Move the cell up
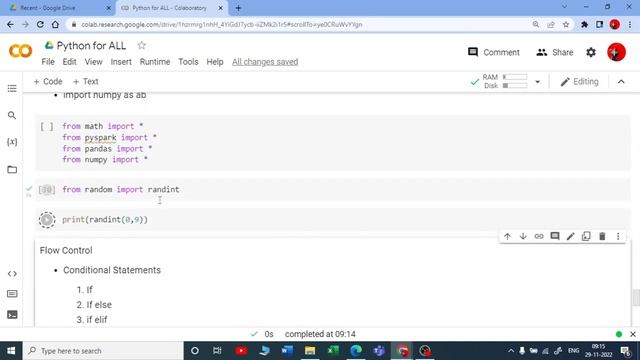Screen dimensions: 640x360 click(507, 236)
